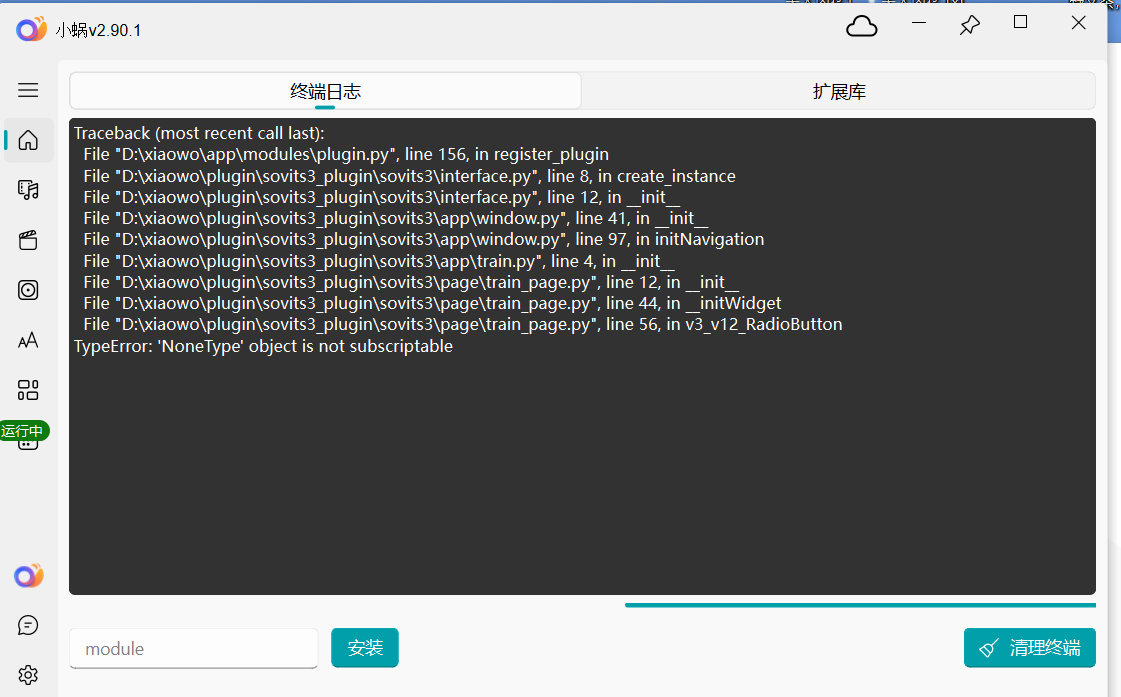Open the record disc sidebar icon
Image resolution: width=1121 pixels, height=697 pixels.
tap(28, 290)
